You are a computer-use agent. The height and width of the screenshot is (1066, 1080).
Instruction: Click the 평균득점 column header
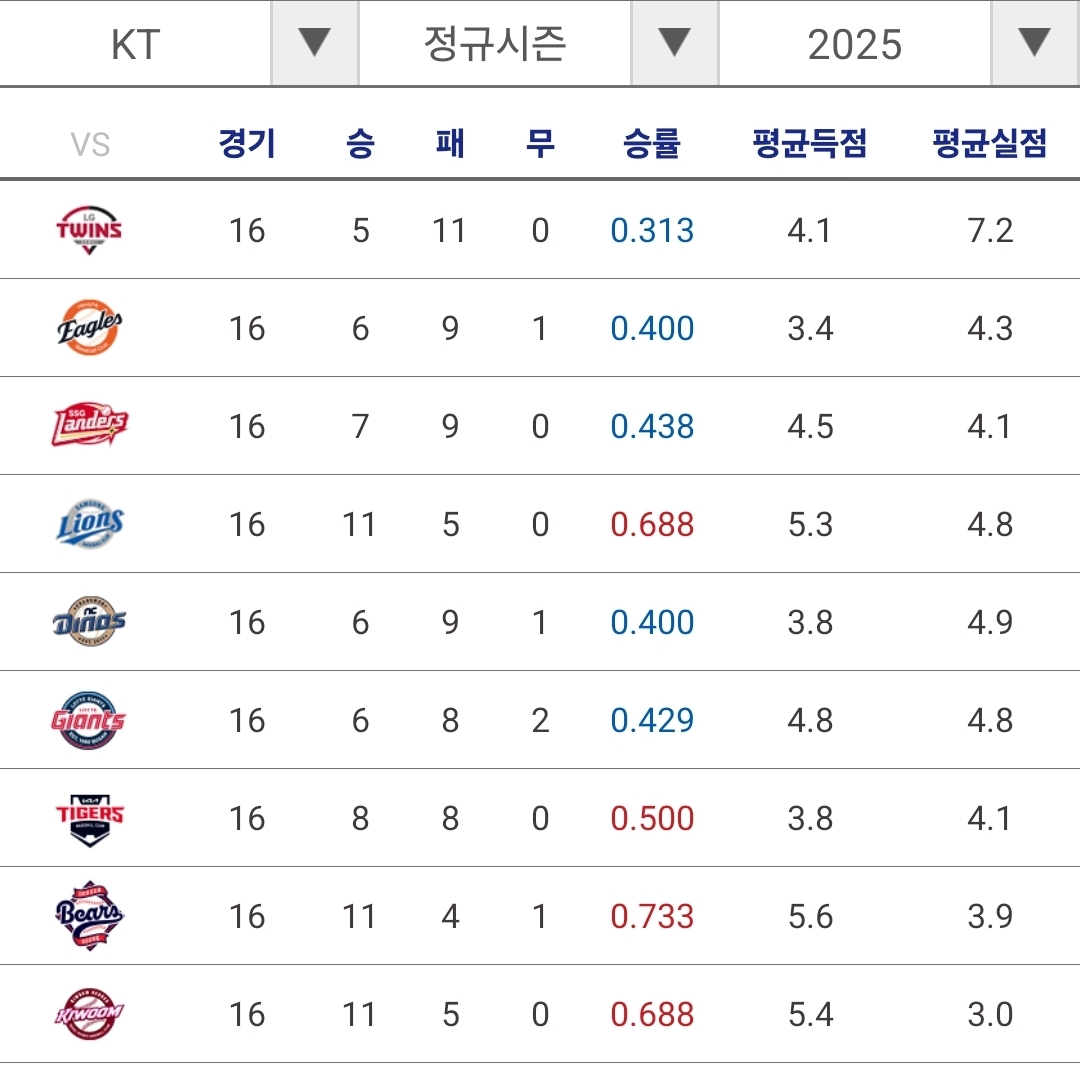click(810, 144)
